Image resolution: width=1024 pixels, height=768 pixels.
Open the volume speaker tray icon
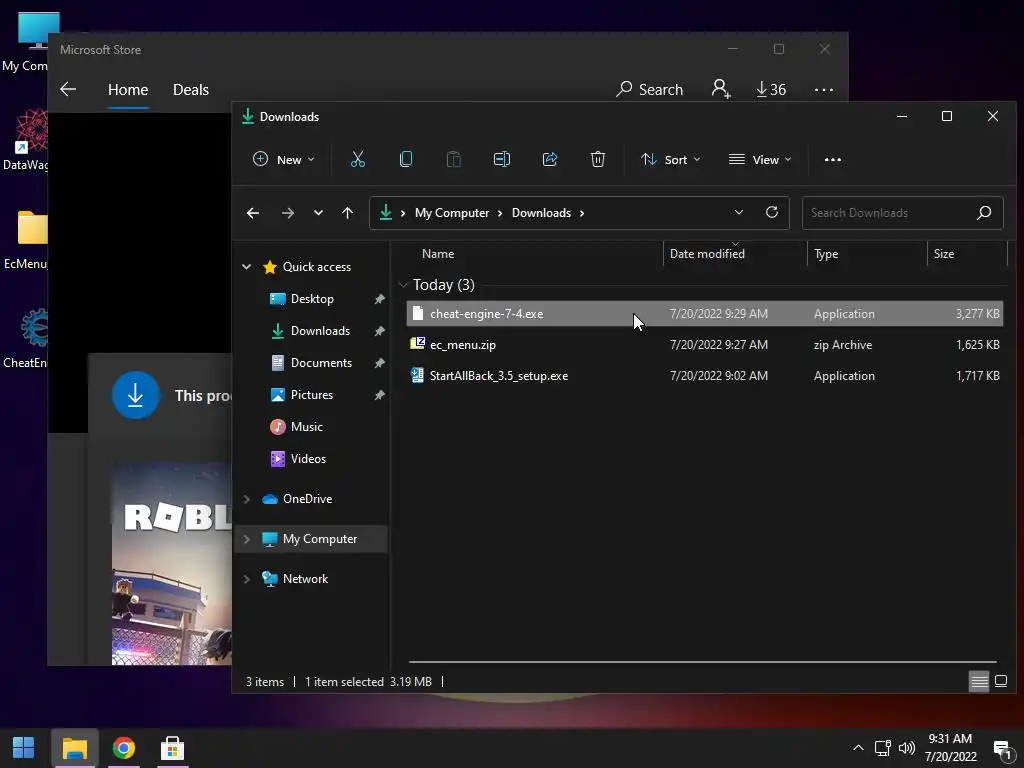[906, 748]
